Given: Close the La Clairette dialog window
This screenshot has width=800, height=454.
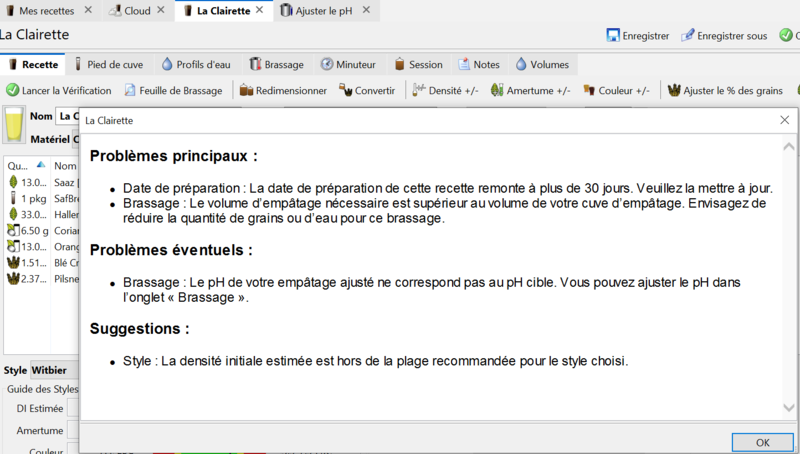Looking at the screenshot, I should (x=784, y=120).
